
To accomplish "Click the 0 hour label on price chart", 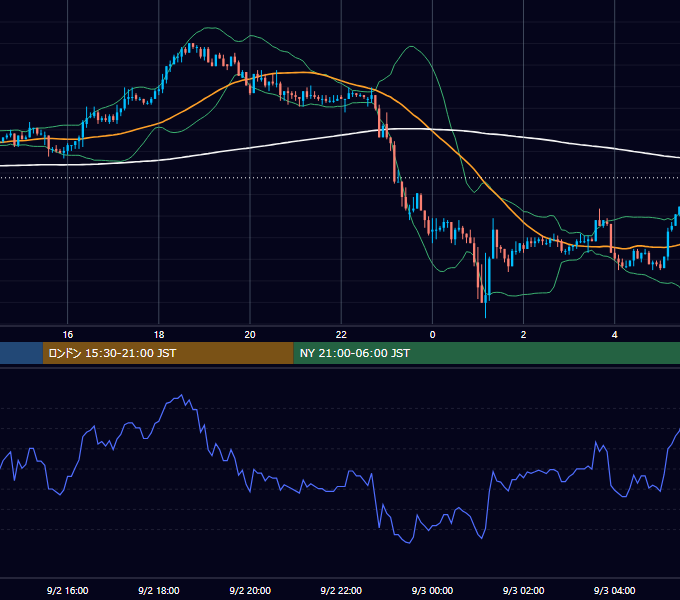I will (x=432, y=335).
